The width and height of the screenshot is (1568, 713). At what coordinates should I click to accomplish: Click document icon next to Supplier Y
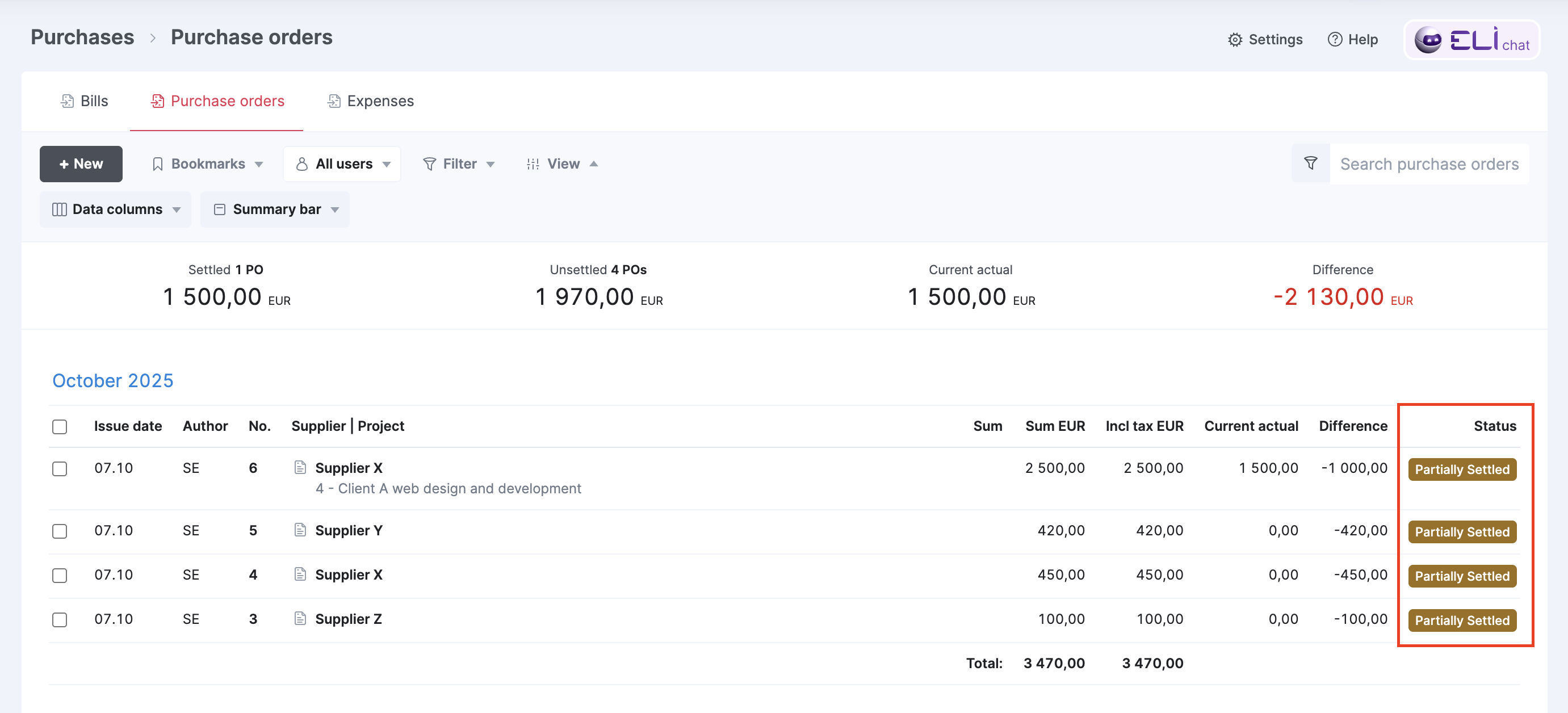click(300, 530)
